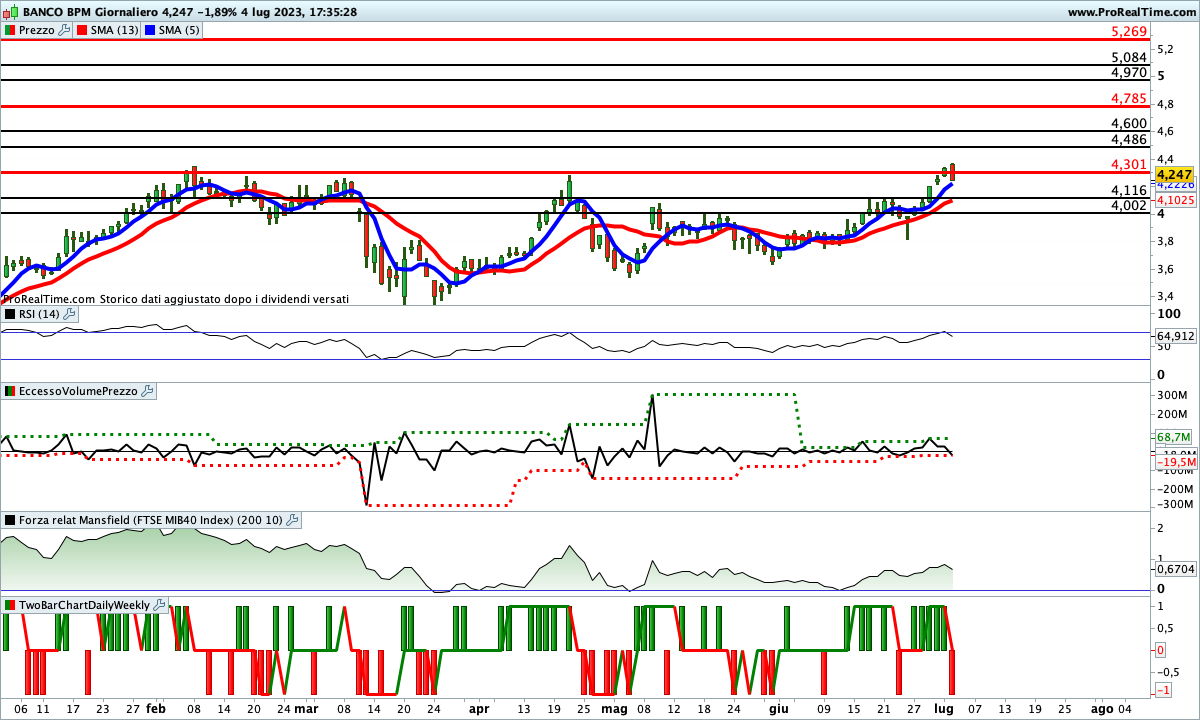Click the EccessoVolumePrezzo legend color icon
Image resolution: width=1200 pixels, height=720 pixels.
tap(10, 391)
